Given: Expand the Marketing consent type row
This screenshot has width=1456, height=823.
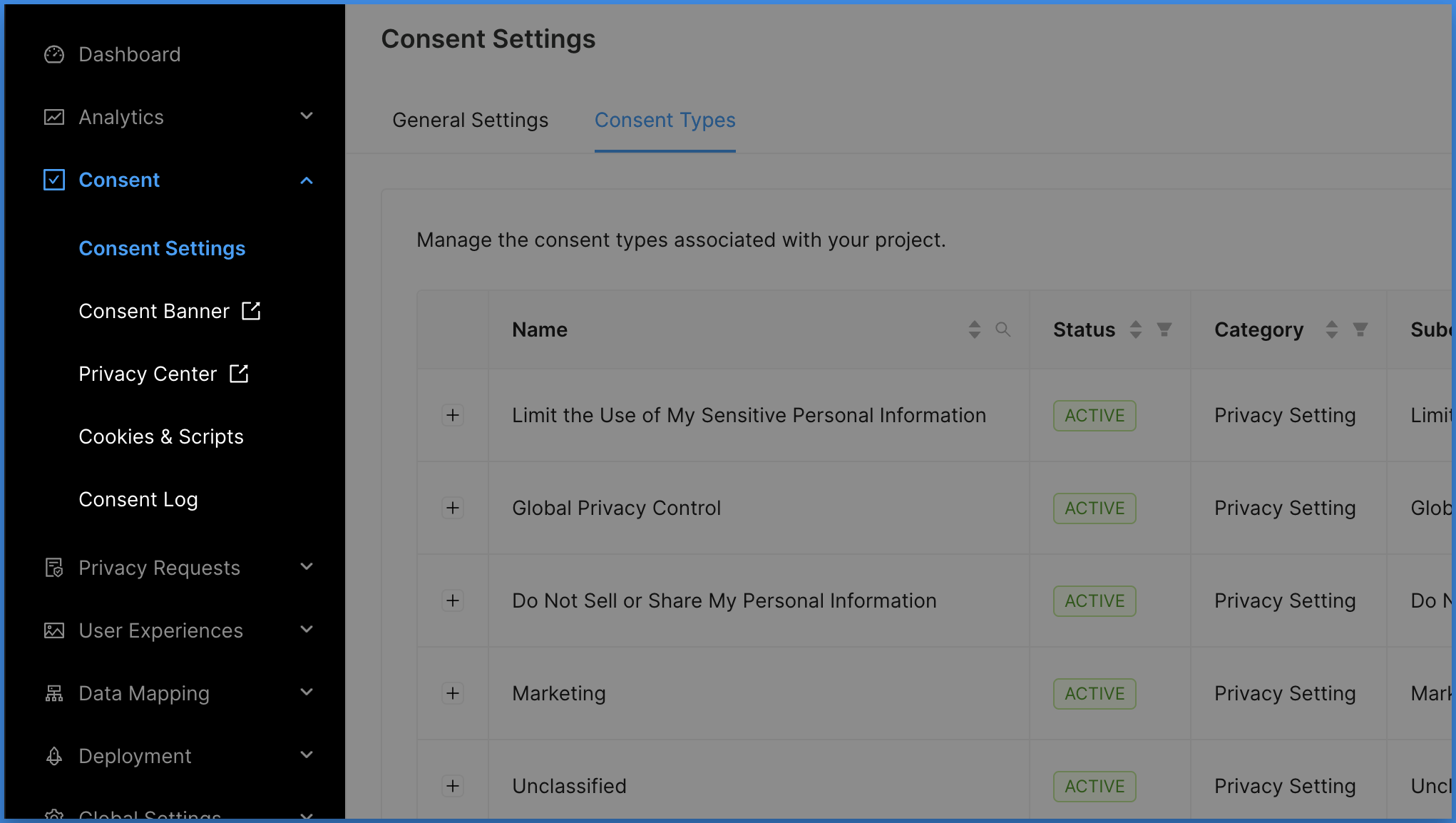Looking at the screenshot, I should (x=453, y=693).
